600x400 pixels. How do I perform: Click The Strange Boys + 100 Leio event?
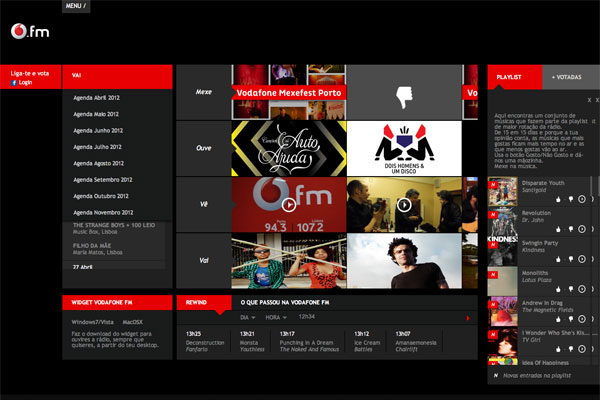(114, 229)
